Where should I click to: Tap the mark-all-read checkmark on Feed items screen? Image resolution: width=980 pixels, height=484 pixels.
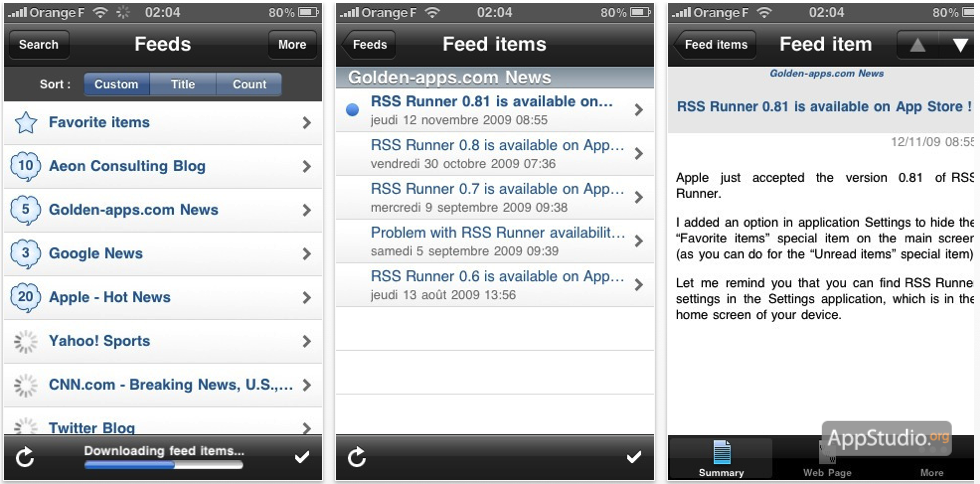pos(633,458)
